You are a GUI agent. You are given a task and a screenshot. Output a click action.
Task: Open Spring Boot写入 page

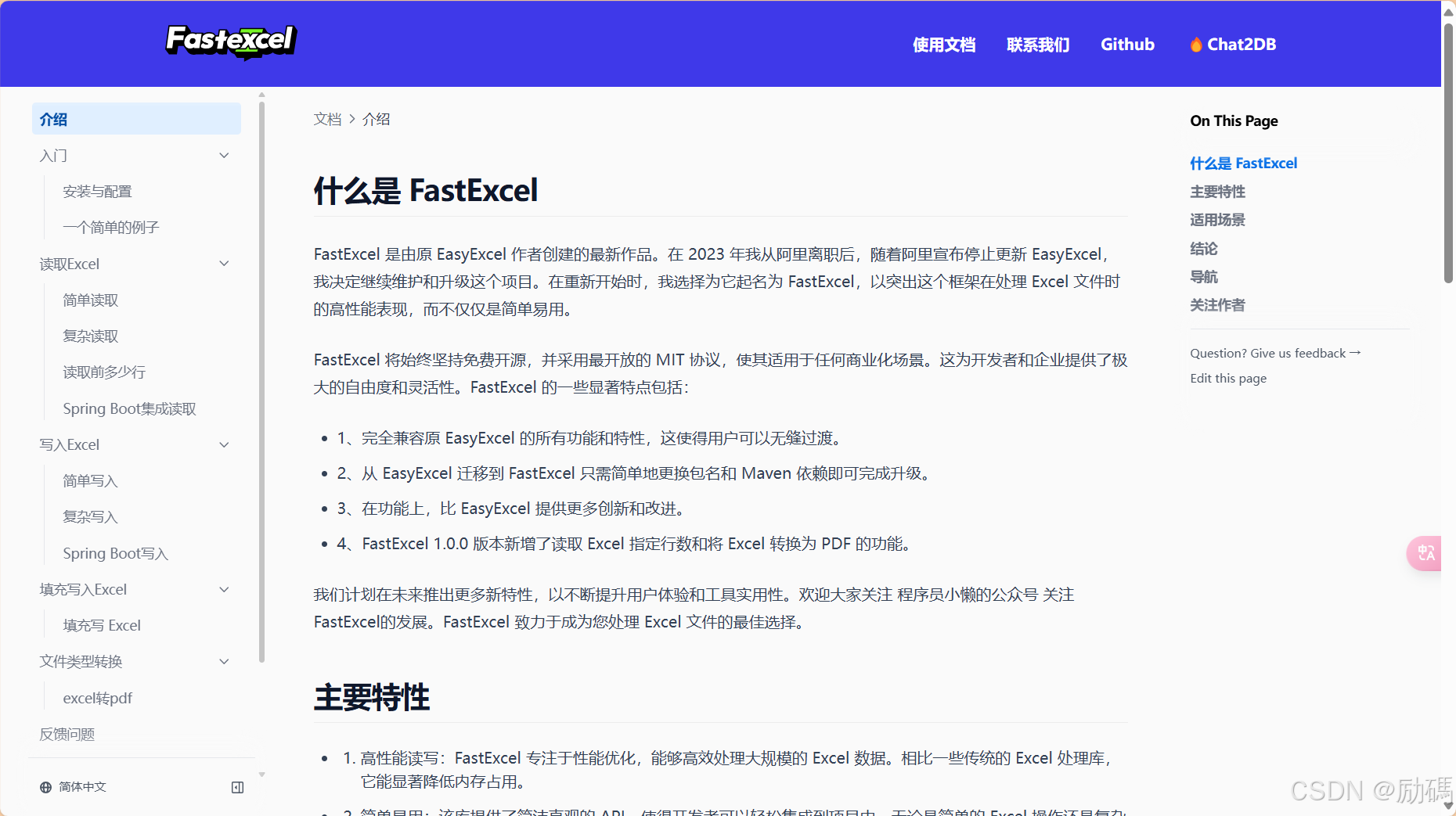point(115,554)
